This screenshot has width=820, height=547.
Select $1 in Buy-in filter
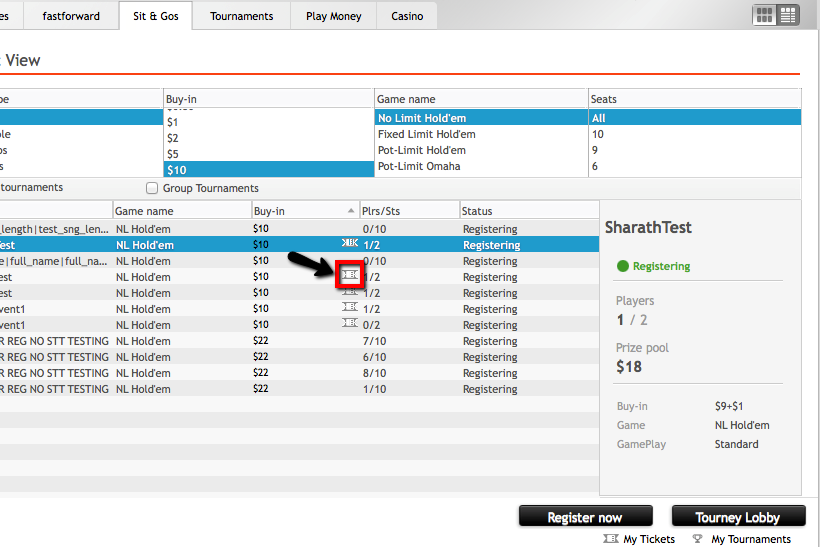[269, 122]
